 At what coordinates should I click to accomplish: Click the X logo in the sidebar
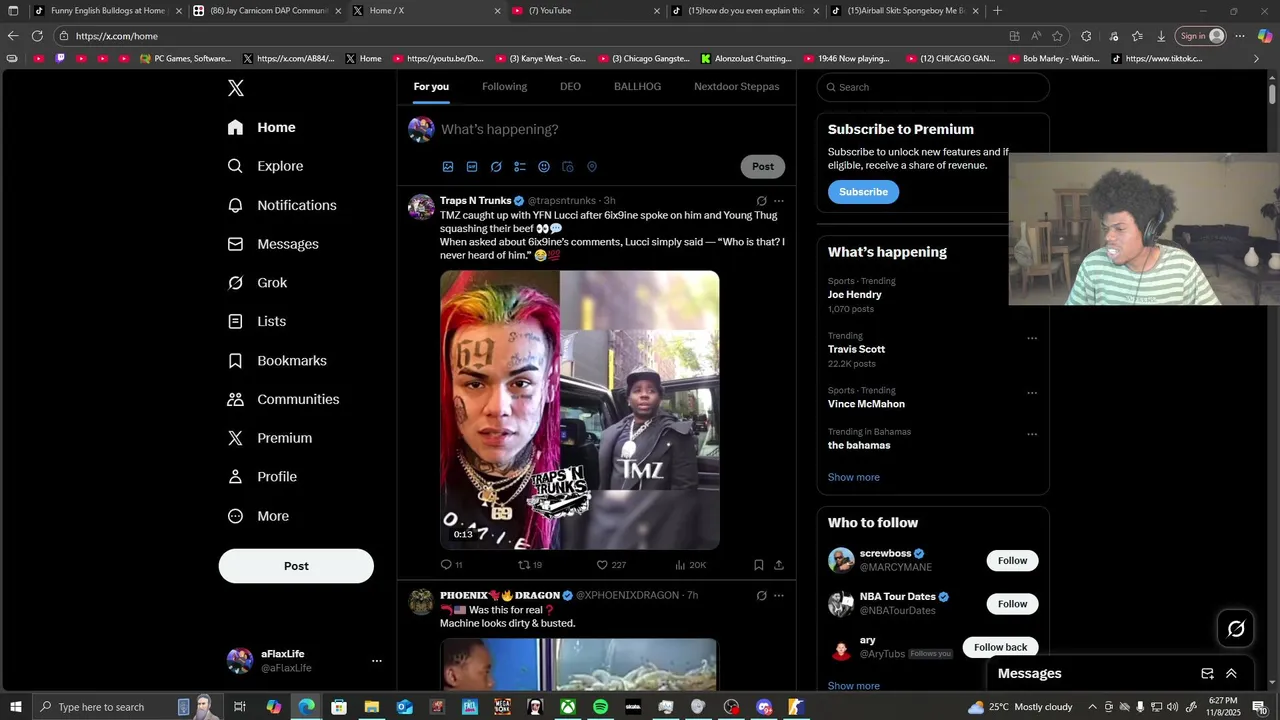[236, 88]
